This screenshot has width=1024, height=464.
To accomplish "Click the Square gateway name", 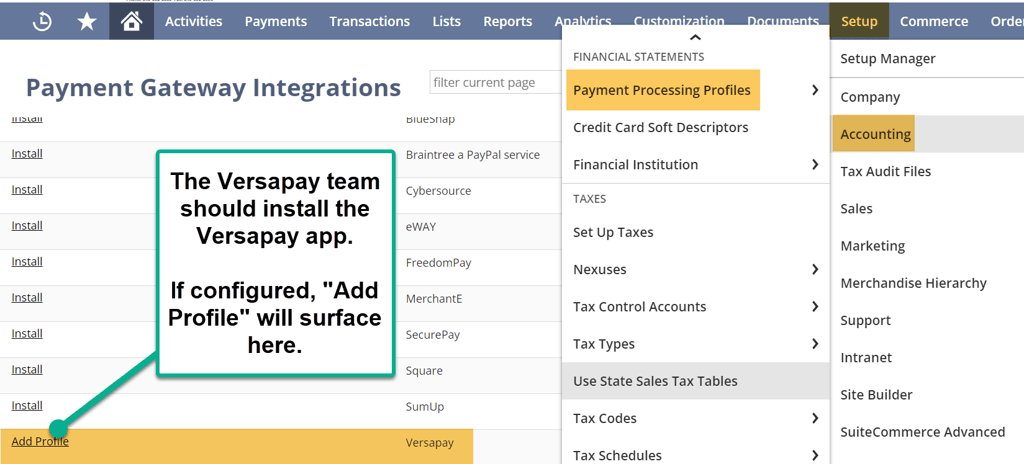I will coord(424,371).
